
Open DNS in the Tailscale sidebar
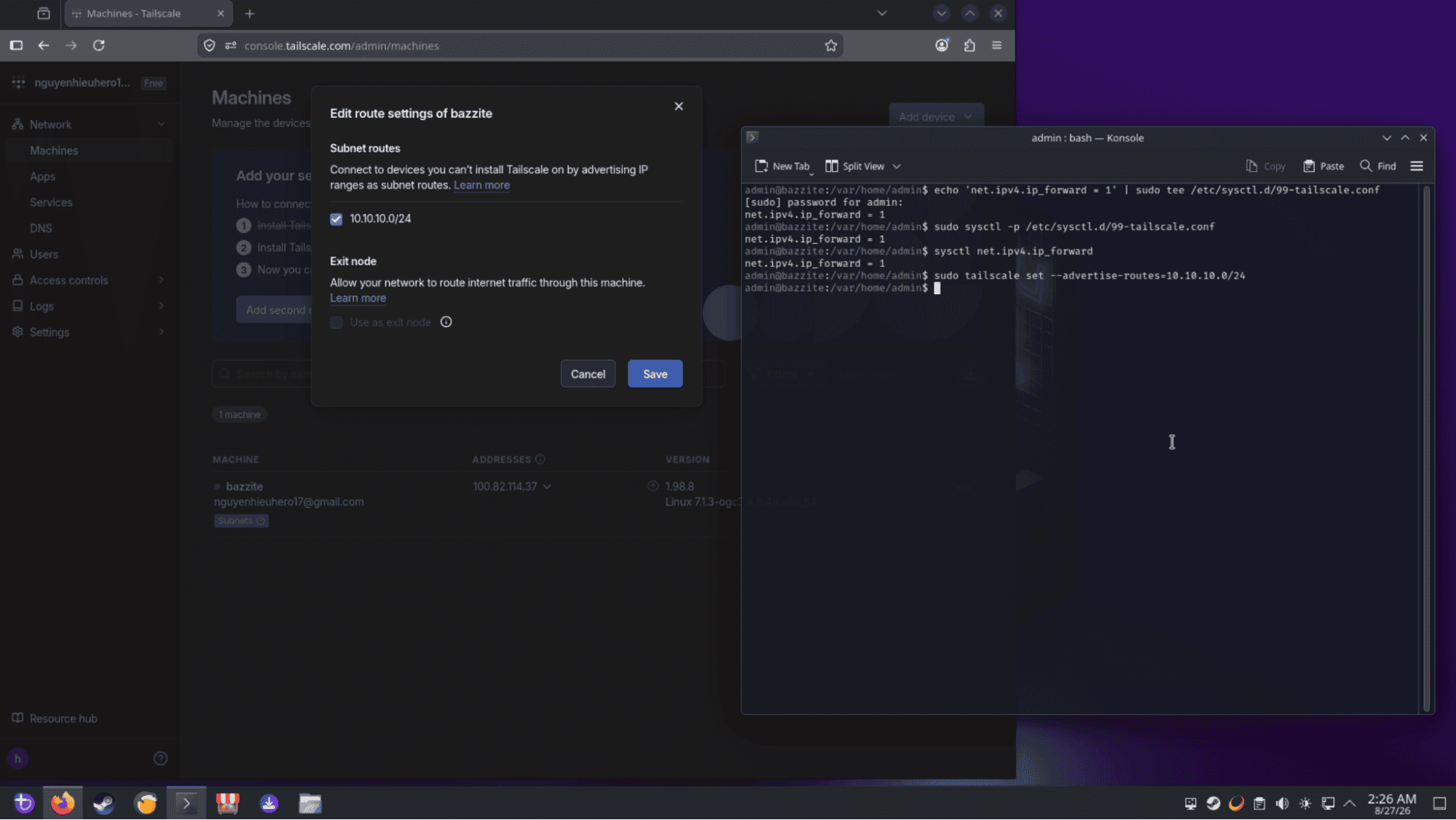coord(41,228)
